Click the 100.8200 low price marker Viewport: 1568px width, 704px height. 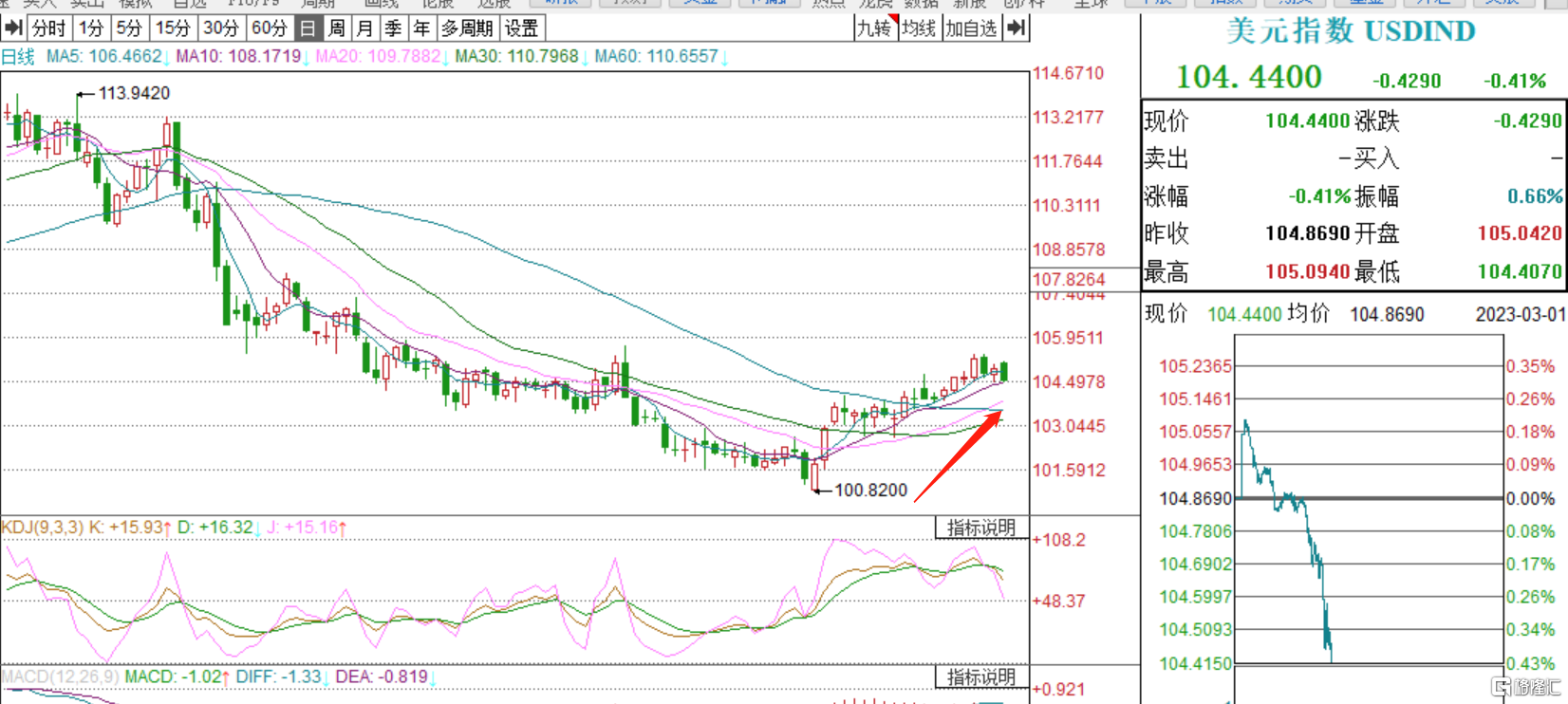pos(870,491)
